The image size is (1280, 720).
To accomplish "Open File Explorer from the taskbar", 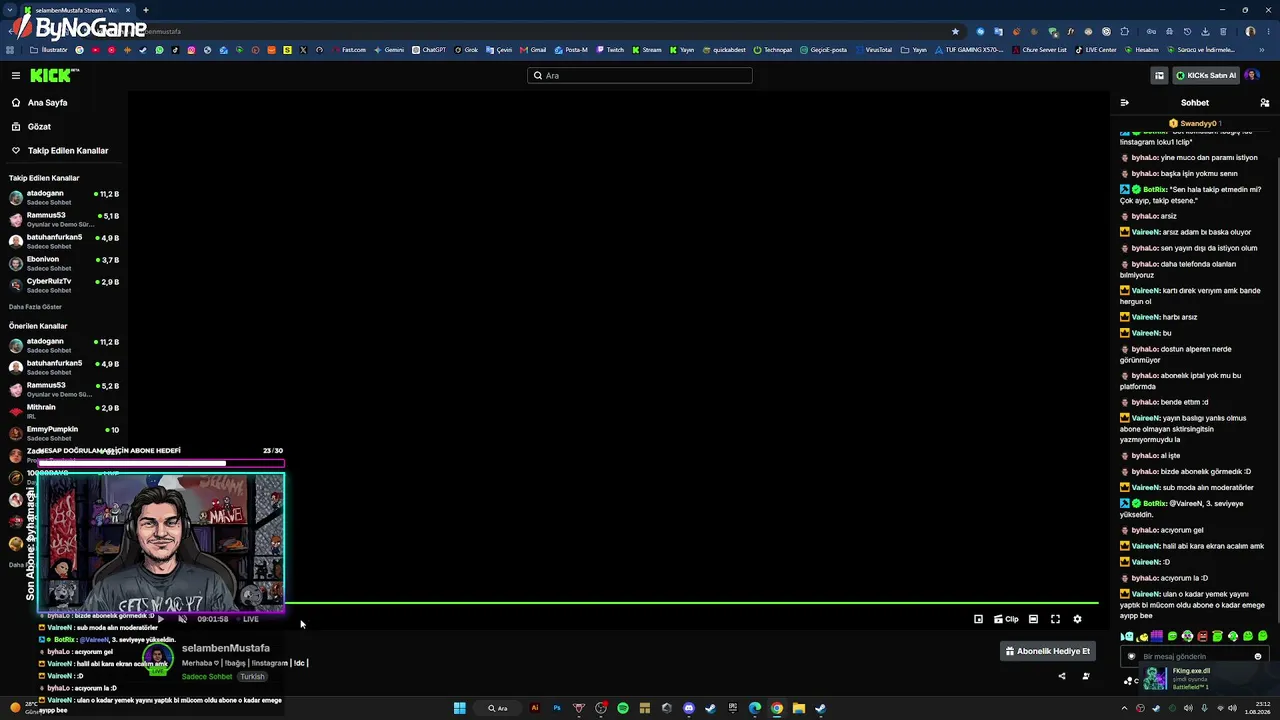I will coord(799,708).
